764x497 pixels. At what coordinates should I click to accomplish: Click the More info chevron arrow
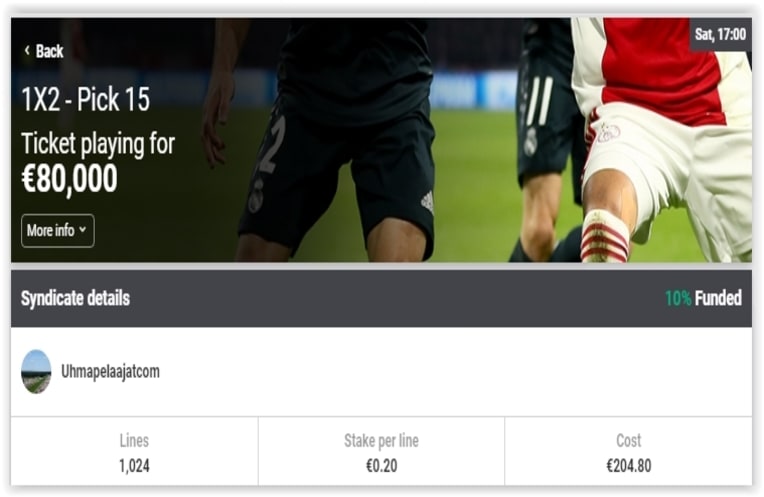[82, 229]
